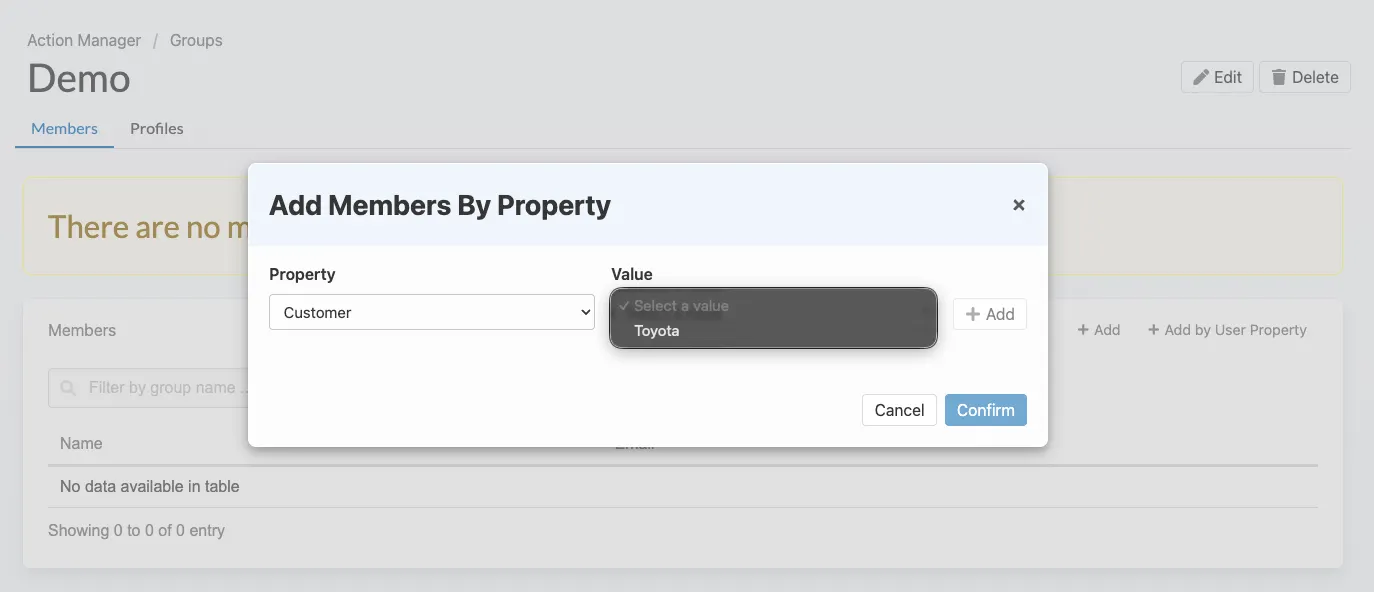Image resolution: width=1374 pixels, height=592 pixels.
Task: Switch to the Profiles tab
Action: coord(157,129)
